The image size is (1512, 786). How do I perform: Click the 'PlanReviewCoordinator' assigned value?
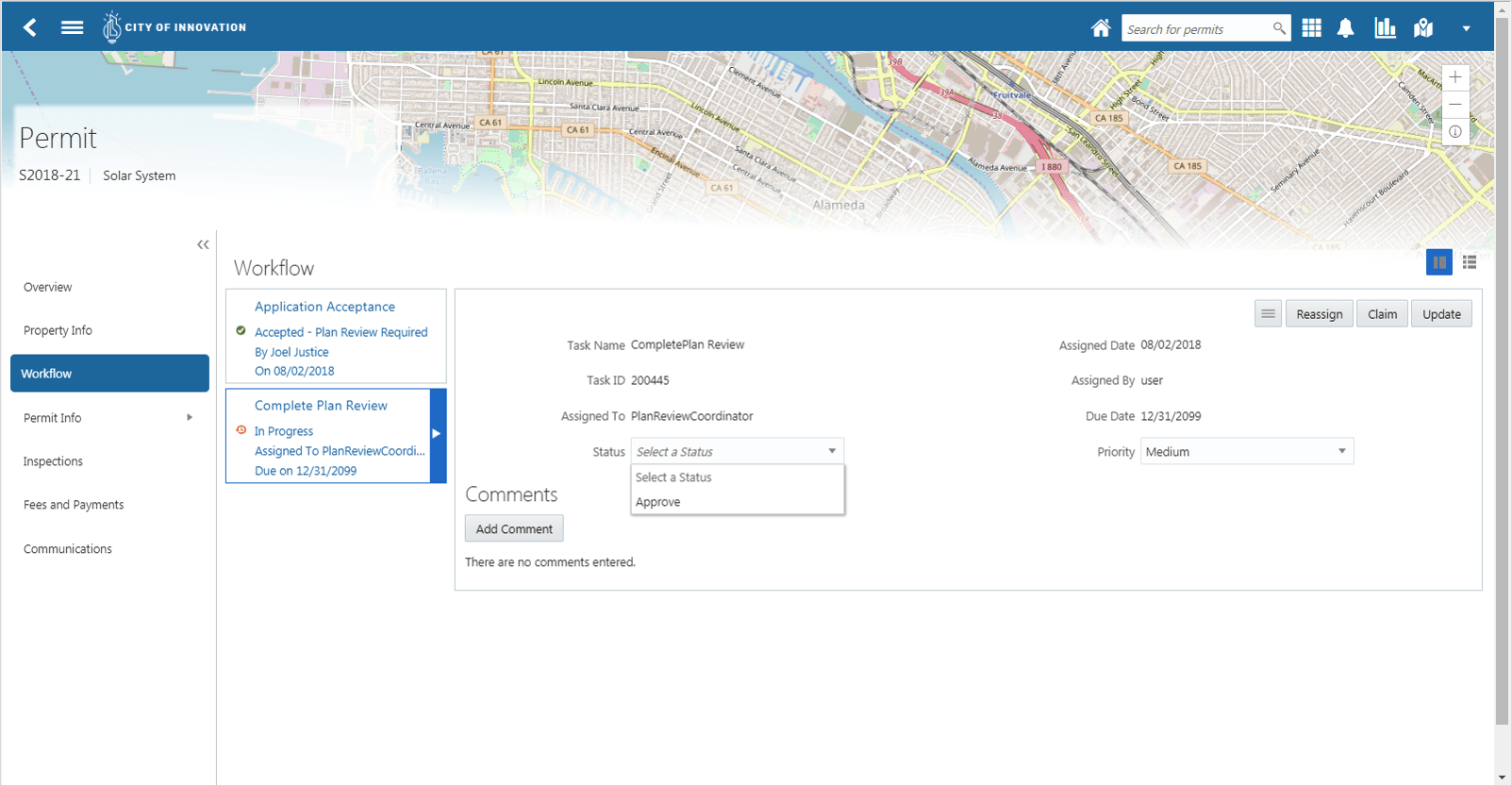coord(692,416)
